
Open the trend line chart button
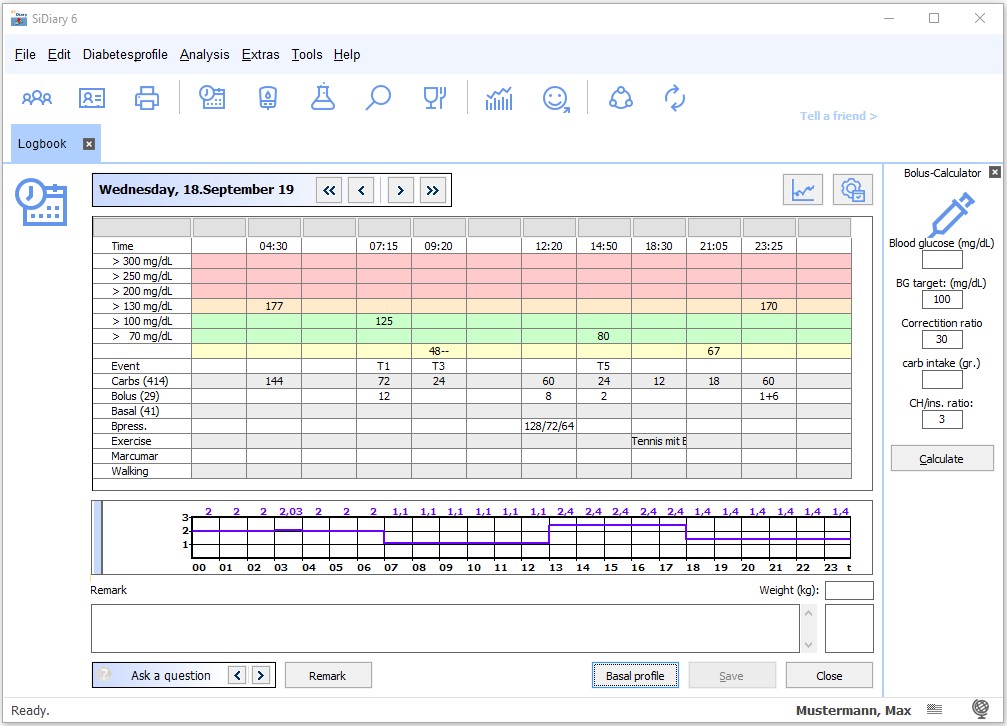[803, 190]
